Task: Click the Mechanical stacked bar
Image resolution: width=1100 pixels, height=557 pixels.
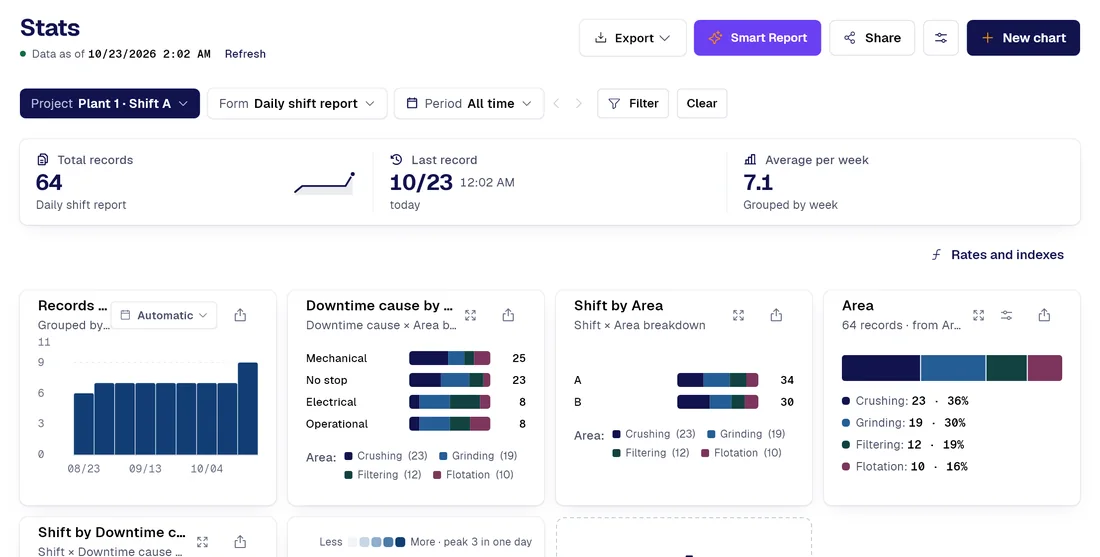Action: 450,358
